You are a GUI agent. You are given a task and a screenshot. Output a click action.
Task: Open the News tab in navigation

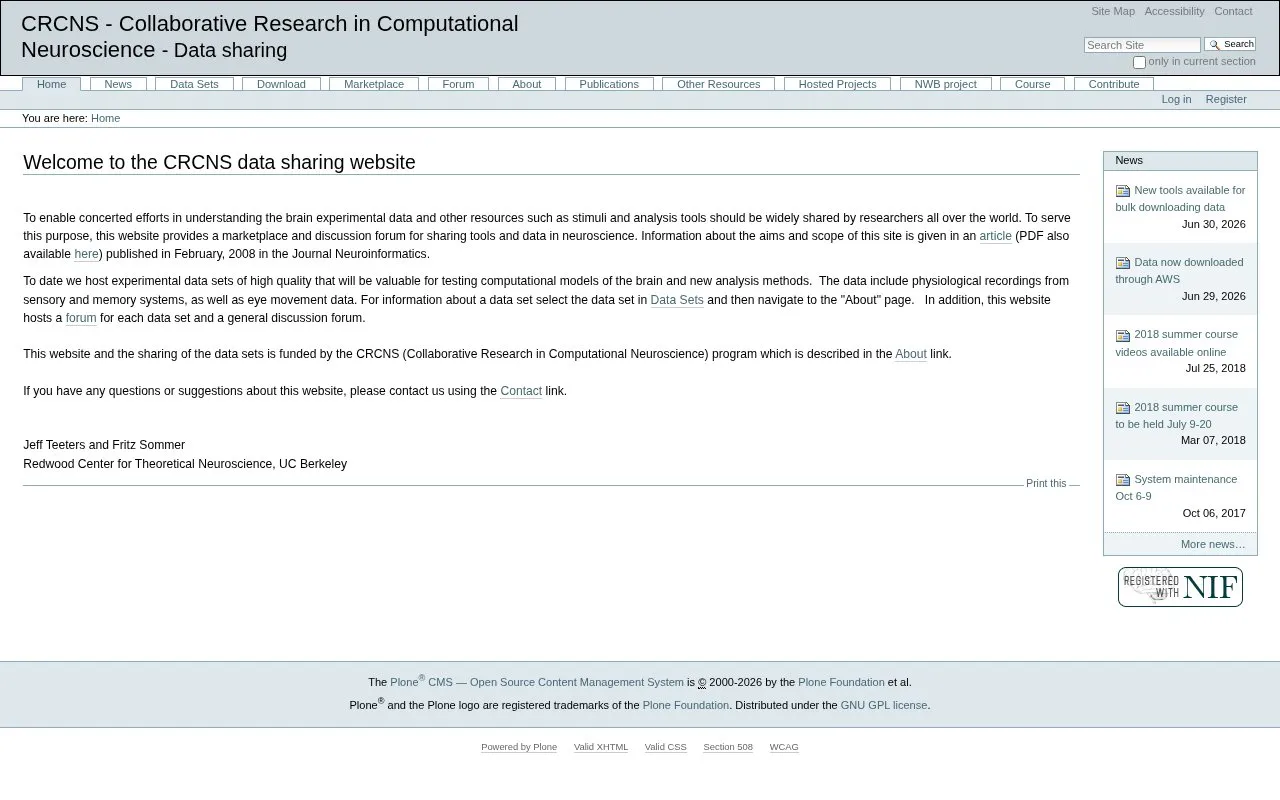tap(118, 84)
